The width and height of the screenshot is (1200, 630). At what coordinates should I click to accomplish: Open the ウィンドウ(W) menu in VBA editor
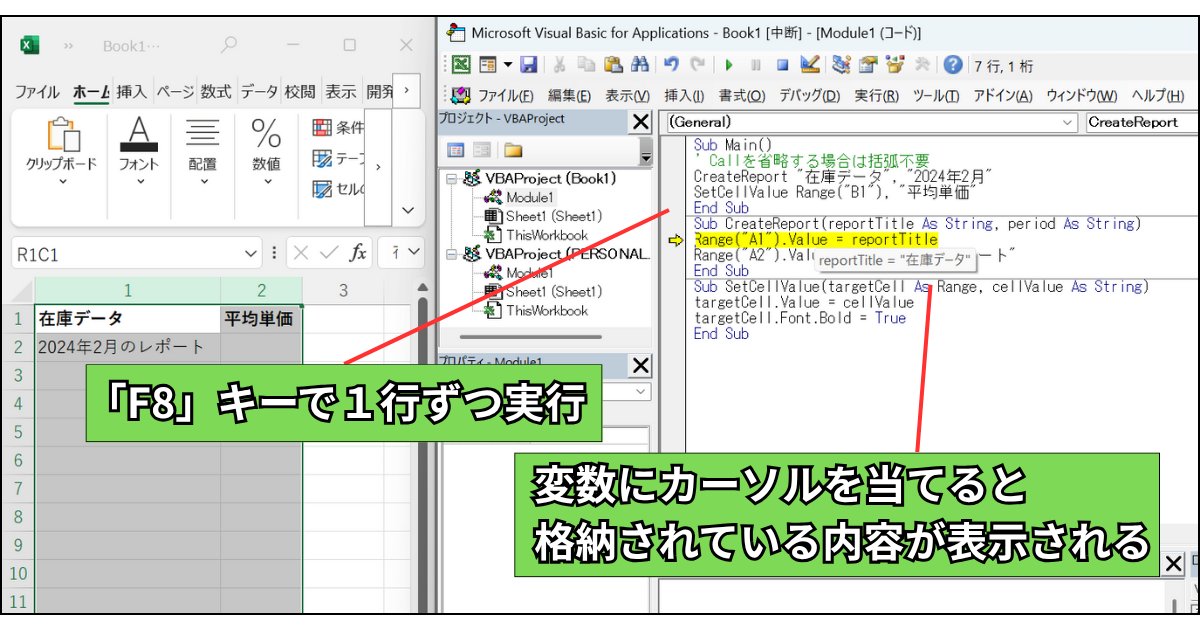[1082, 96]
